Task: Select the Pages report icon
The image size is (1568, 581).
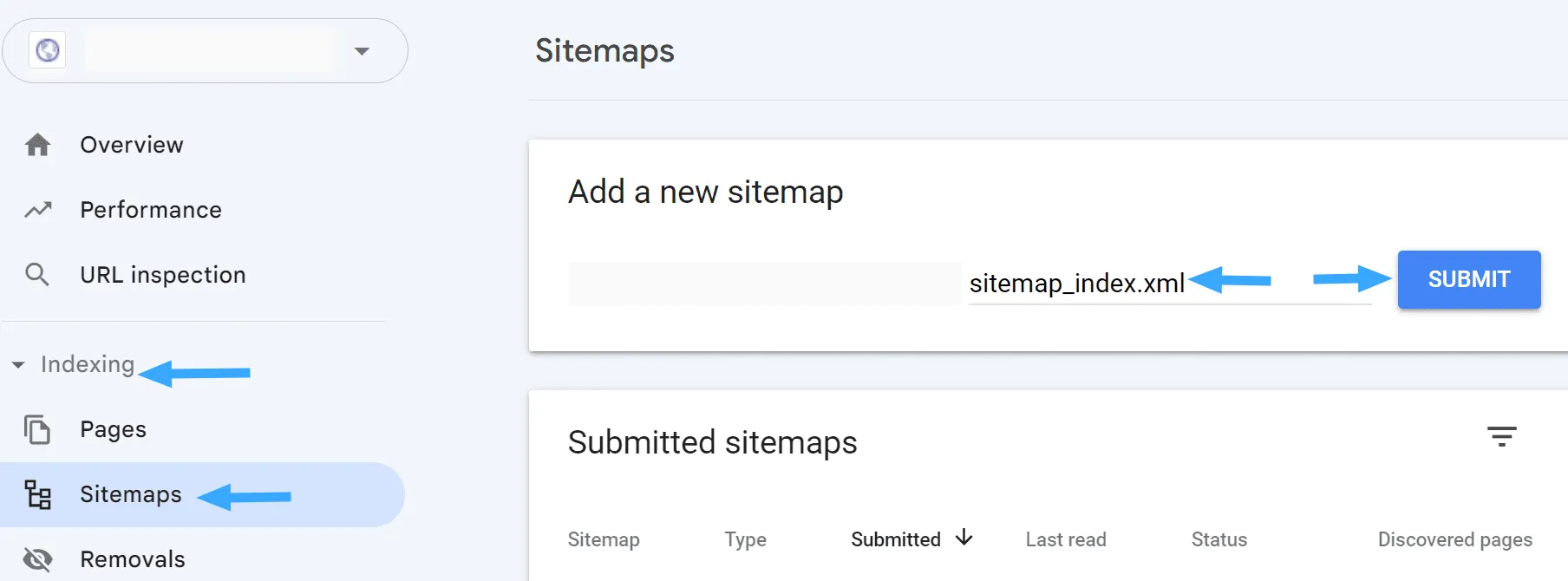Action: click(x=38, y=429)
